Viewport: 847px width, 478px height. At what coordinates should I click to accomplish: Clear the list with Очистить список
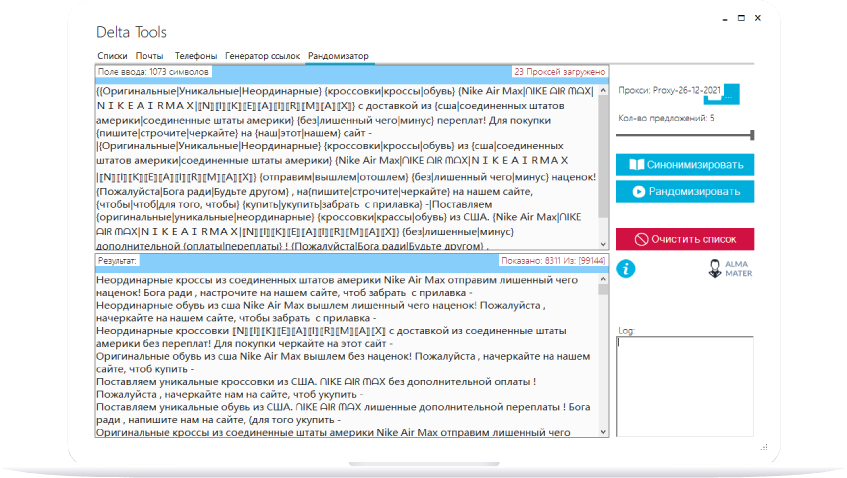(685, 239)
